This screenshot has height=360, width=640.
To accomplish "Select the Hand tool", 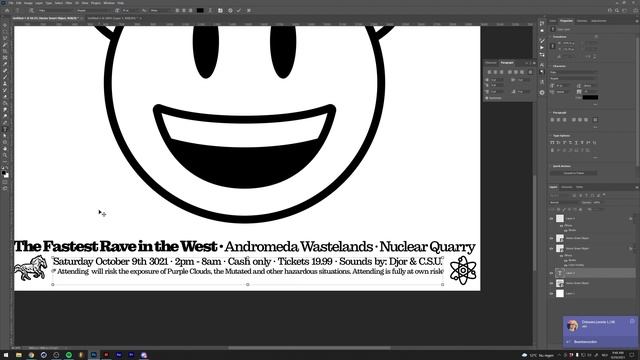I will [5, 149].
